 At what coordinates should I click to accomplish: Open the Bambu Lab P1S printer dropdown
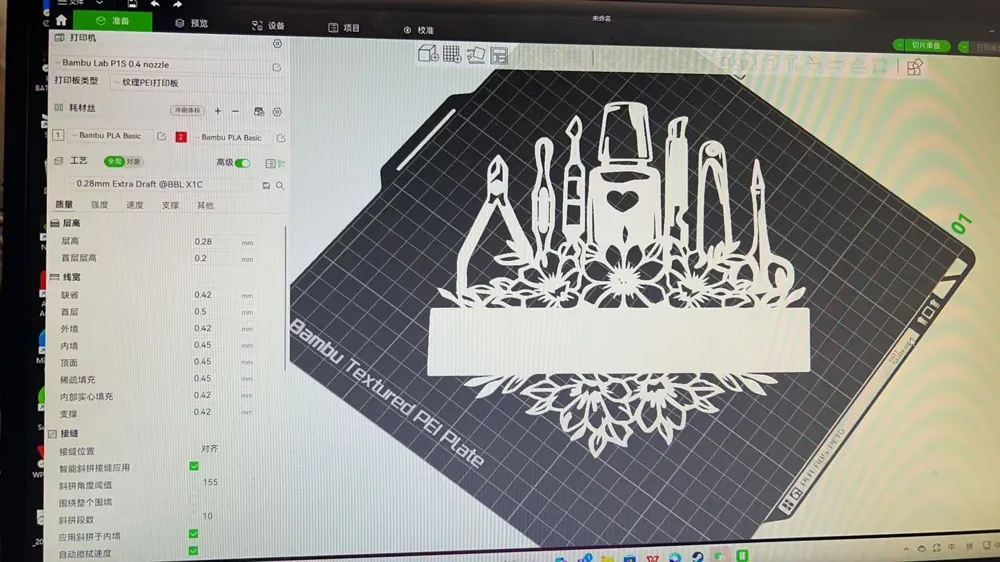163,64
